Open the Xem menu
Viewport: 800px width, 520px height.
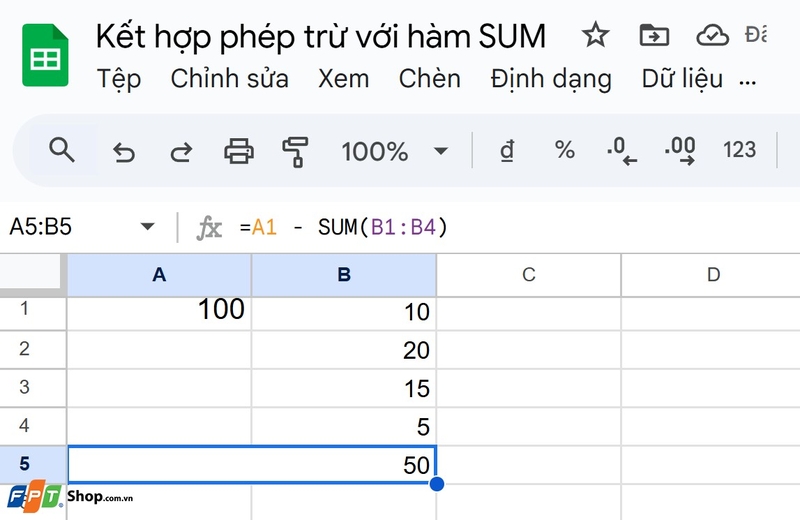pyautogui.click(x=343, y=79)
